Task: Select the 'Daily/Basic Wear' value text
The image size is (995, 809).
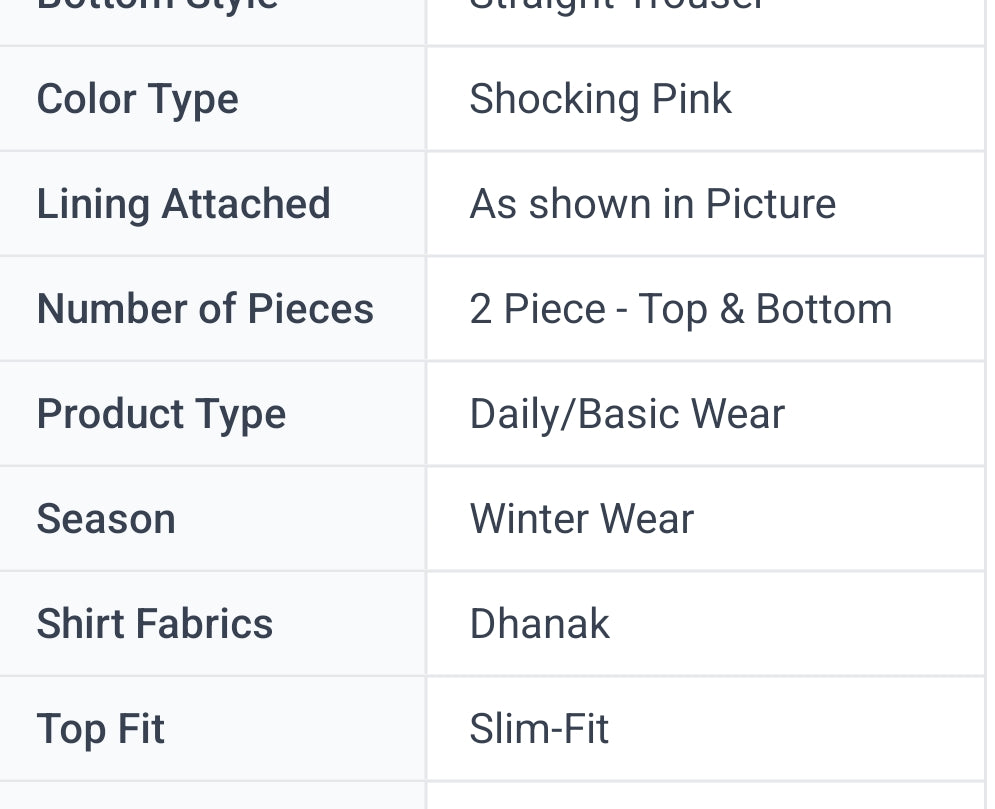Action: (x=627, y=414)
